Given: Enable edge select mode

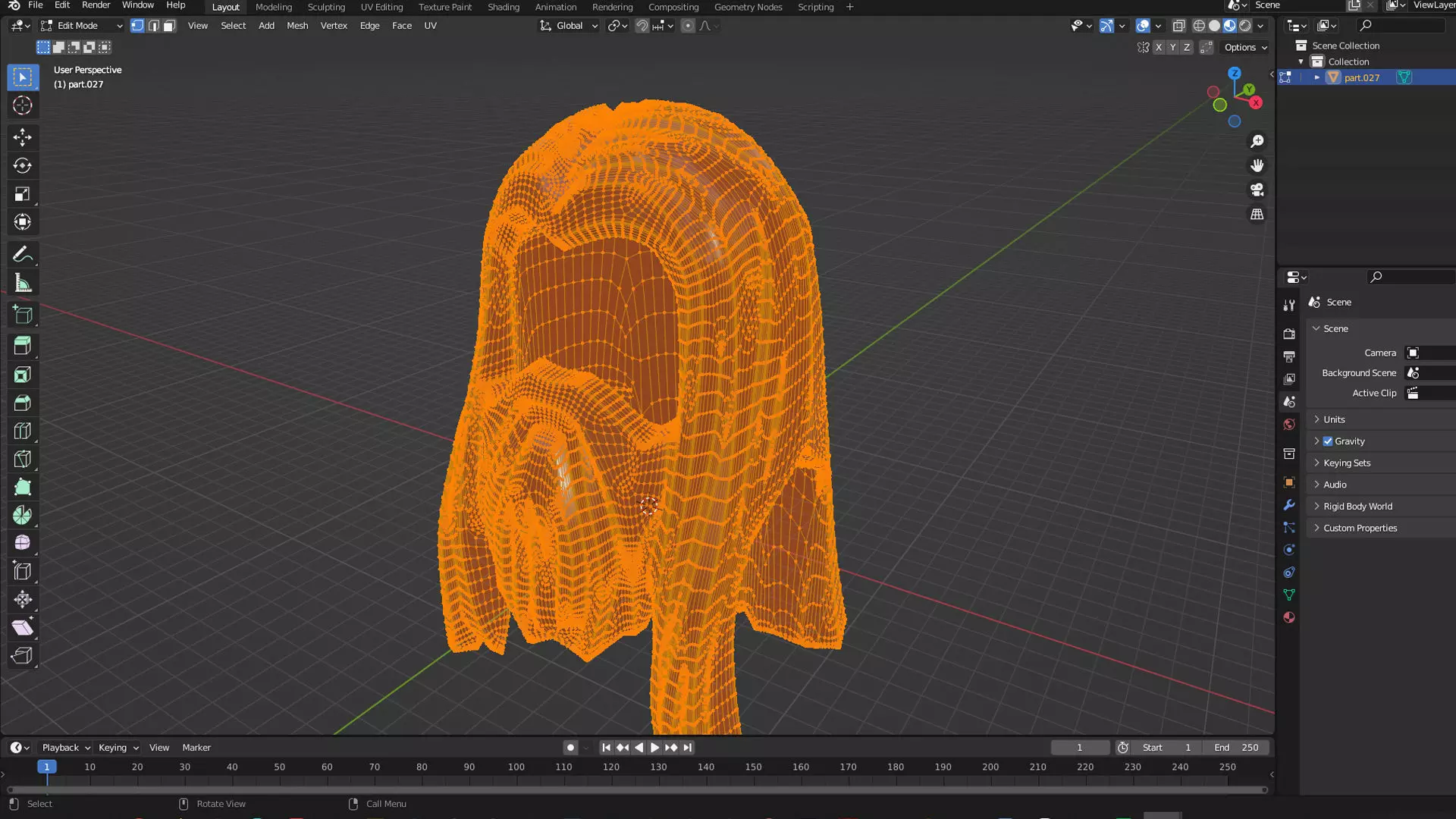Looking at the screenshot, I should pos(153,26).
